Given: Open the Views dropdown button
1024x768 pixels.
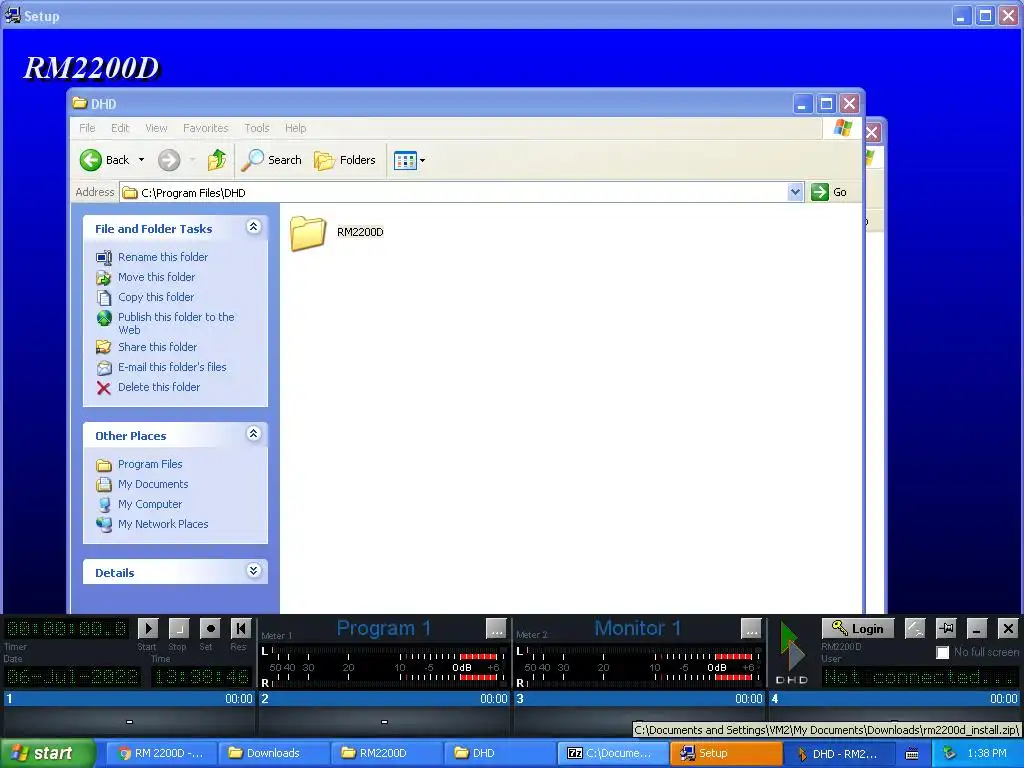Looking at the screenshot, I should (409, 160).
